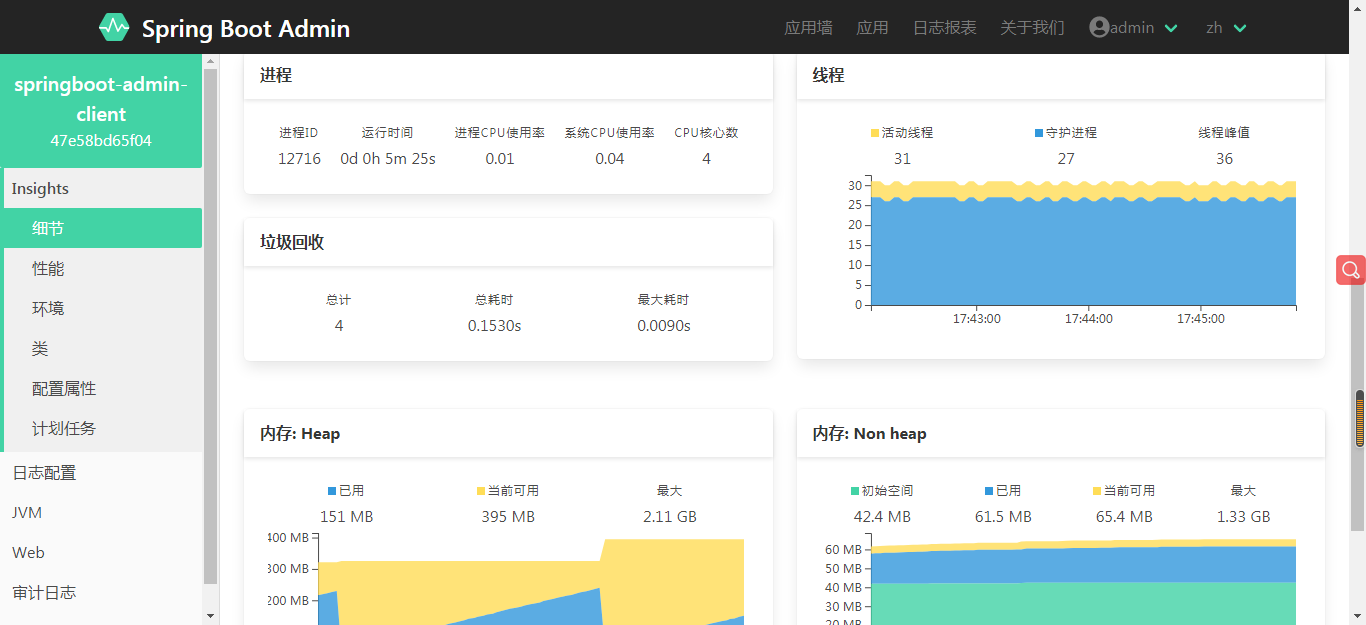Click the 内存: Non heap panel heading

(869, 433)
